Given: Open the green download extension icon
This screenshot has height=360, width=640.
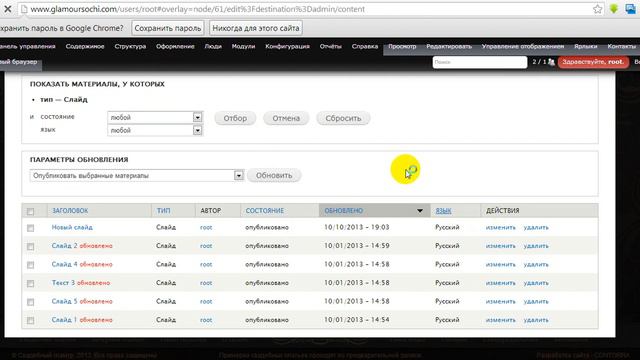Looking at the screenshot, I should [x=613, y=9].
